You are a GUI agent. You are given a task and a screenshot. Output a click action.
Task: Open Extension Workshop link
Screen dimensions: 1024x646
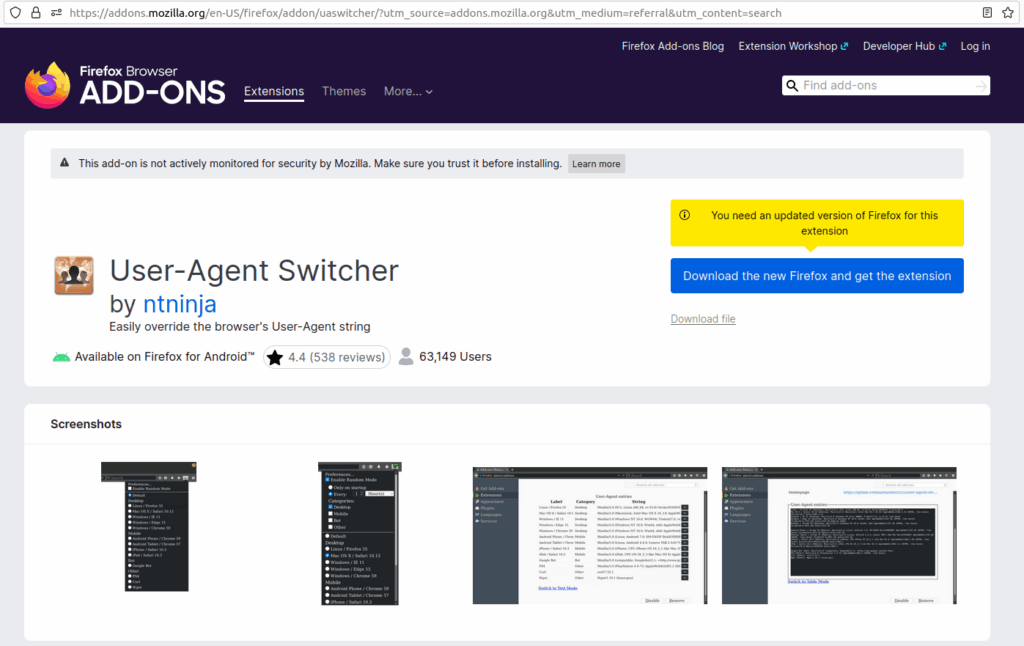[793, 46]
